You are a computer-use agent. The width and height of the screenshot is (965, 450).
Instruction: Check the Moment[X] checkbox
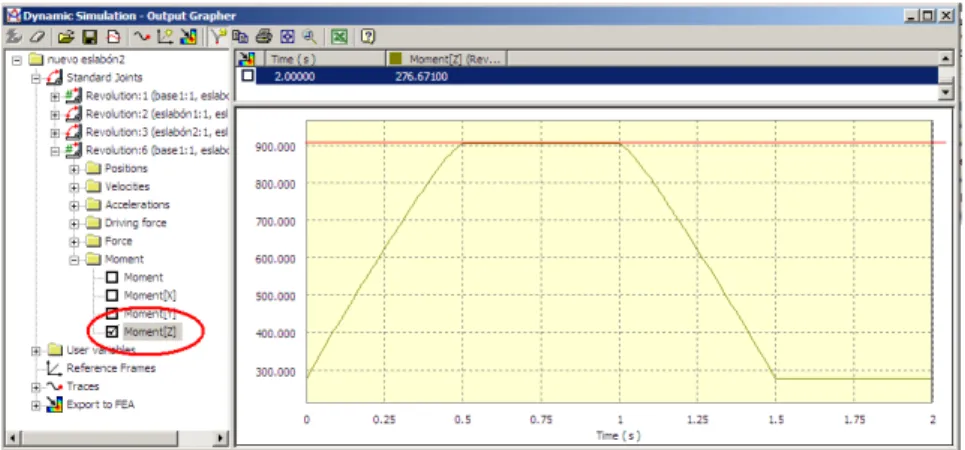pos(112,295)
